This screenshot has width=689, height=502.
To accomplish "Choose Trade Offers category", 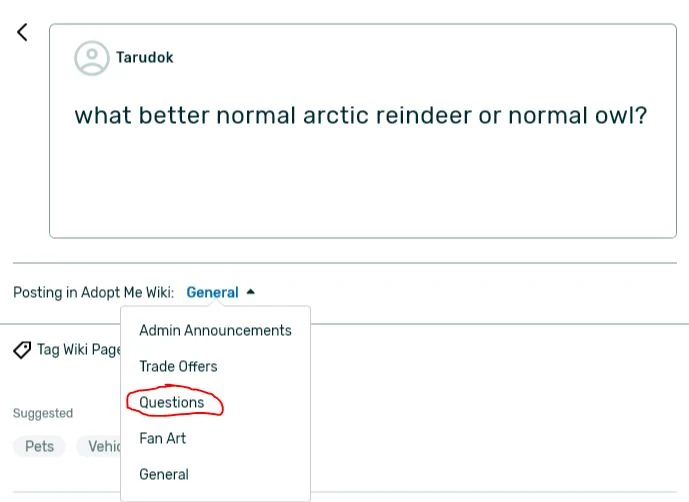I will coord(178,366).
